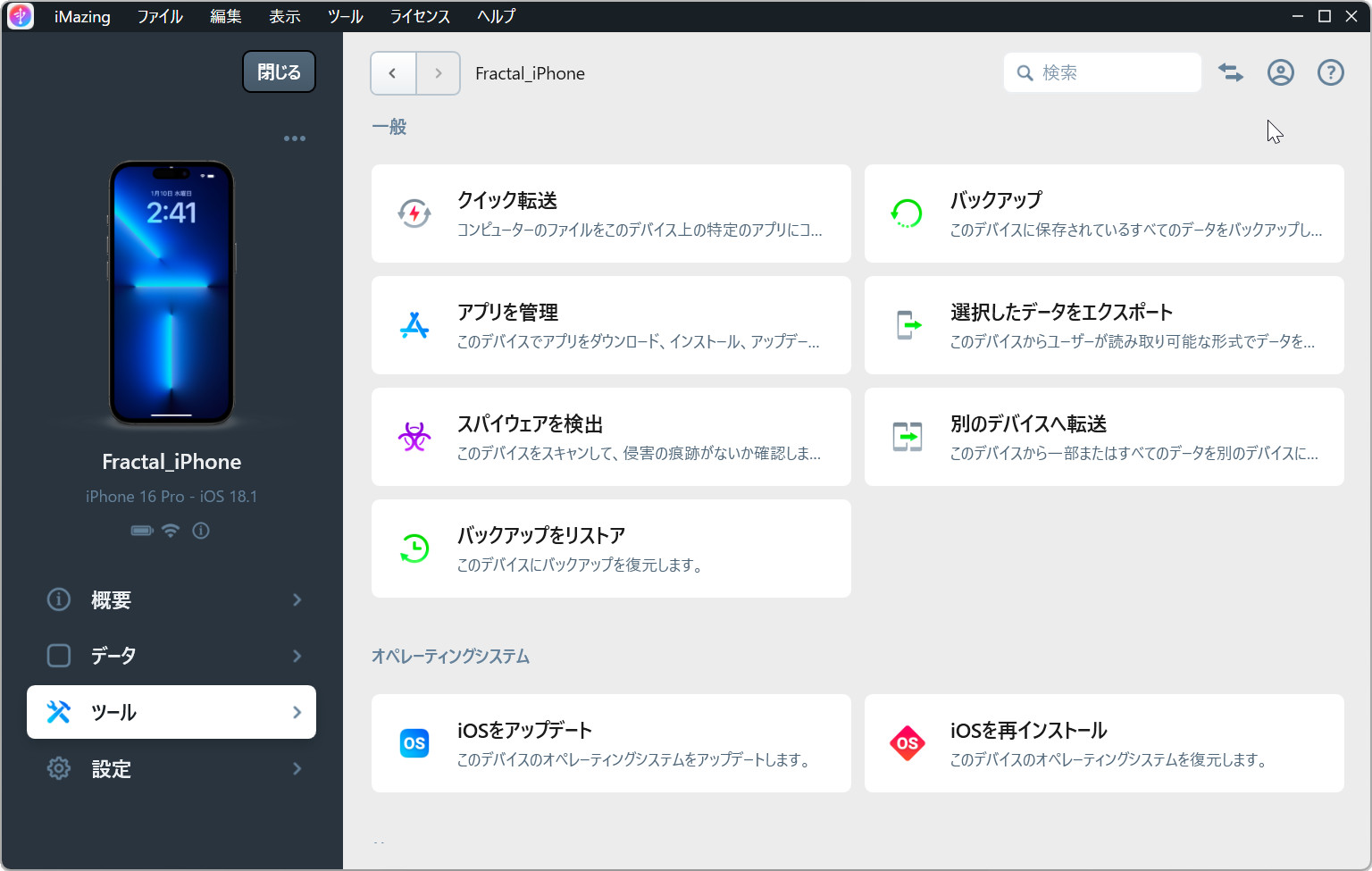This screenshot has width=1372, height=871.
Task: Open the iOSをアップデート card title
Action: tap(525, 730)
